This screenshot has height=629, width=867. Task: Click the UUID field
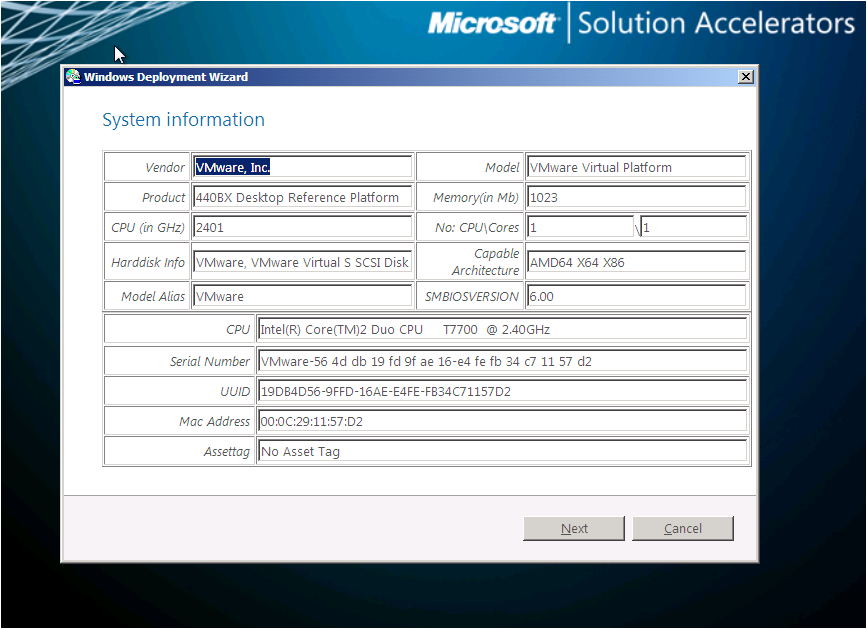(502, 391)
